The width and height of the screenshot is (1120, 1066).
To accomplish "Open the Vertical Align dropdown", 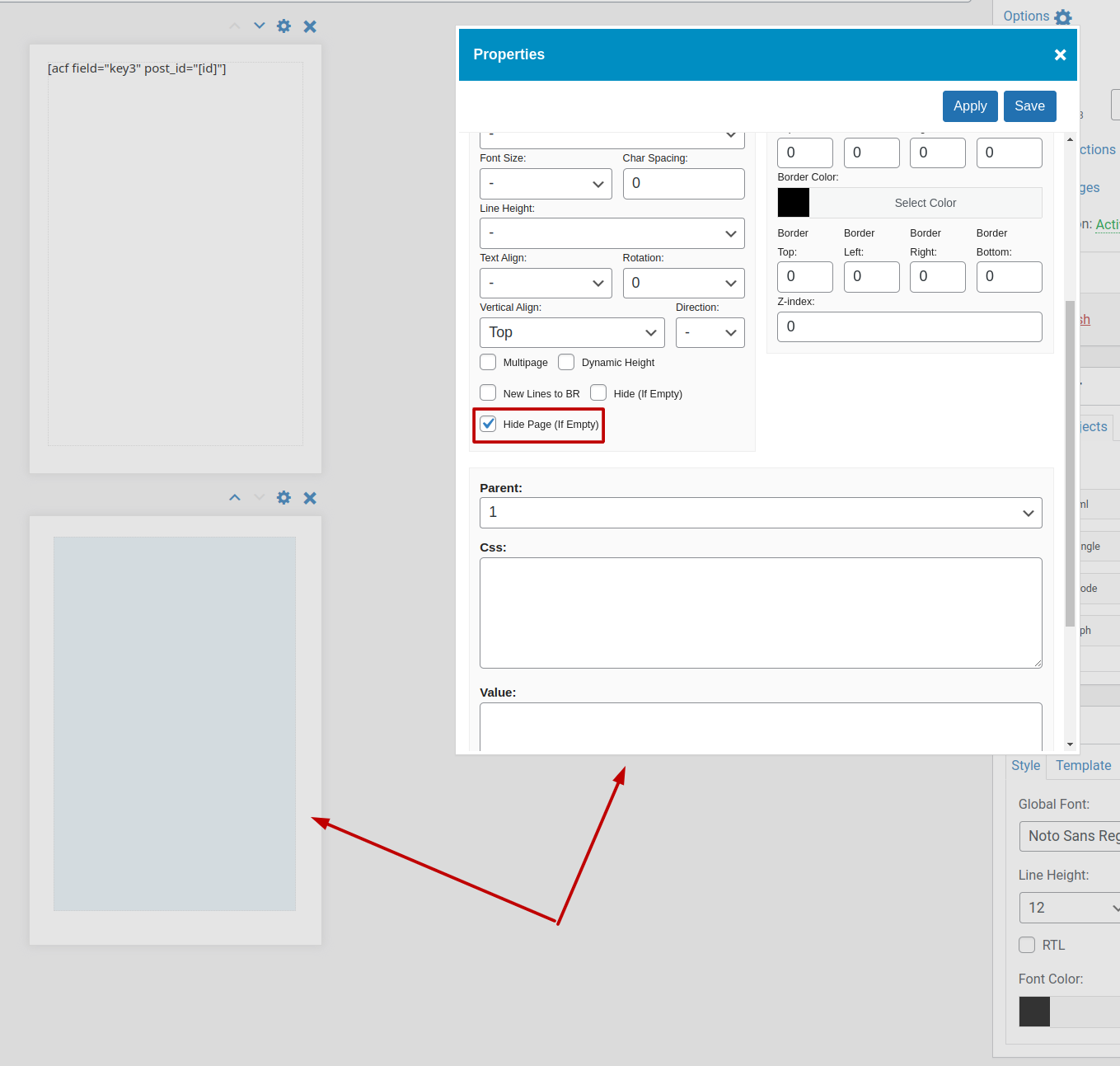I will coord(572,332).
